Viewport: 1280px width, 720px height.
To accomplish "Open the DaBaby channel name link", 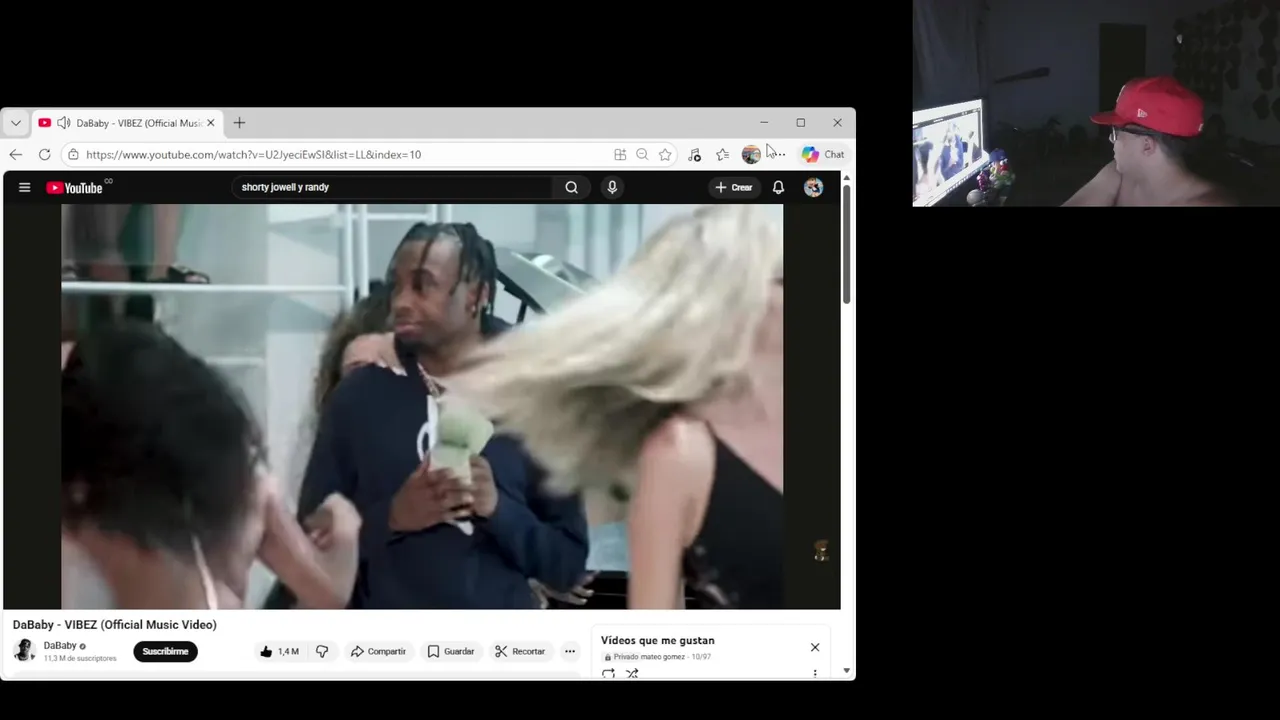I will click(x=60, y=645).
